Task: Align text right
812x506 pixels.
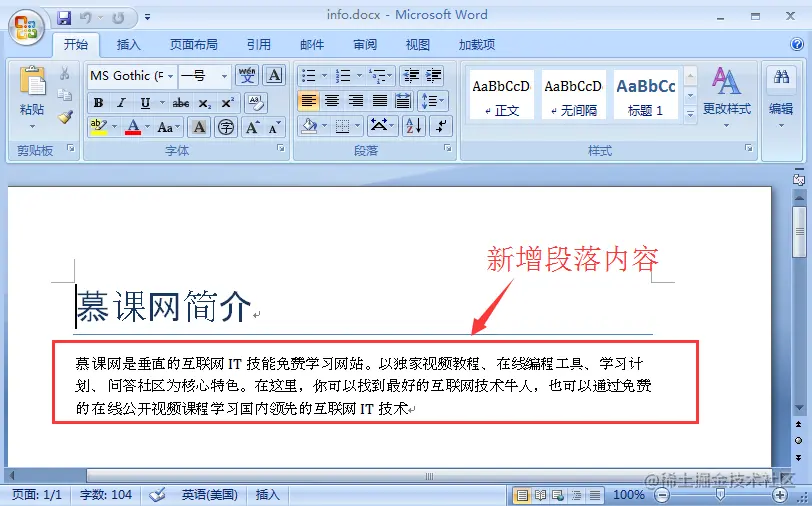Action: coord(356,100)
